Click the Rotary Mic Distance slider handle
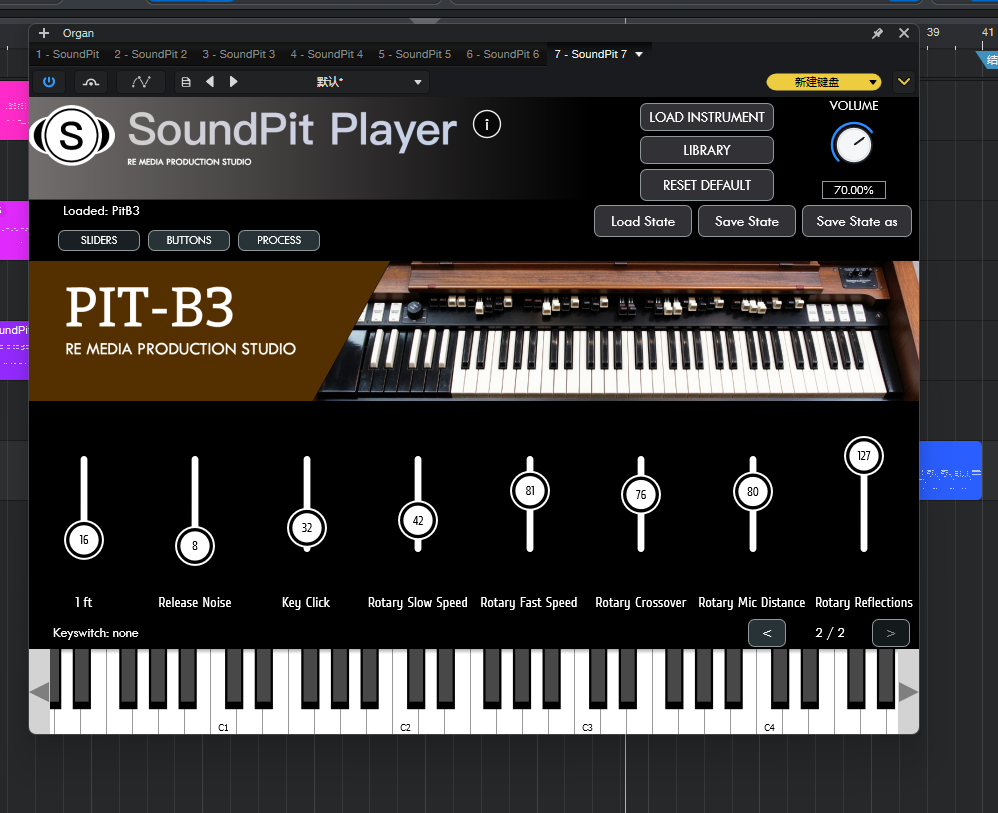998x813 pixels. click(753, 492)
